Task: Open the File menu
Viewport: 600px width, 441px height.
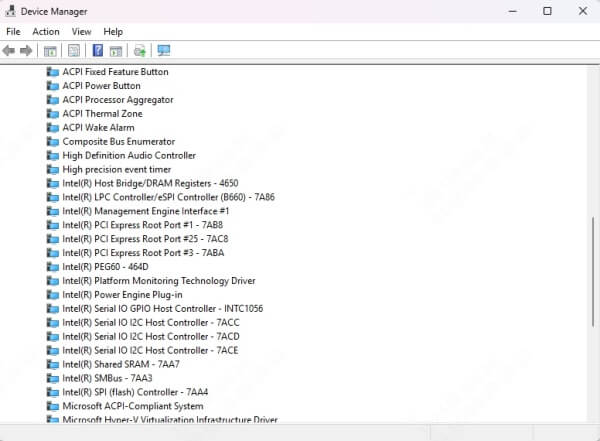Action: [x=13, y=32]
